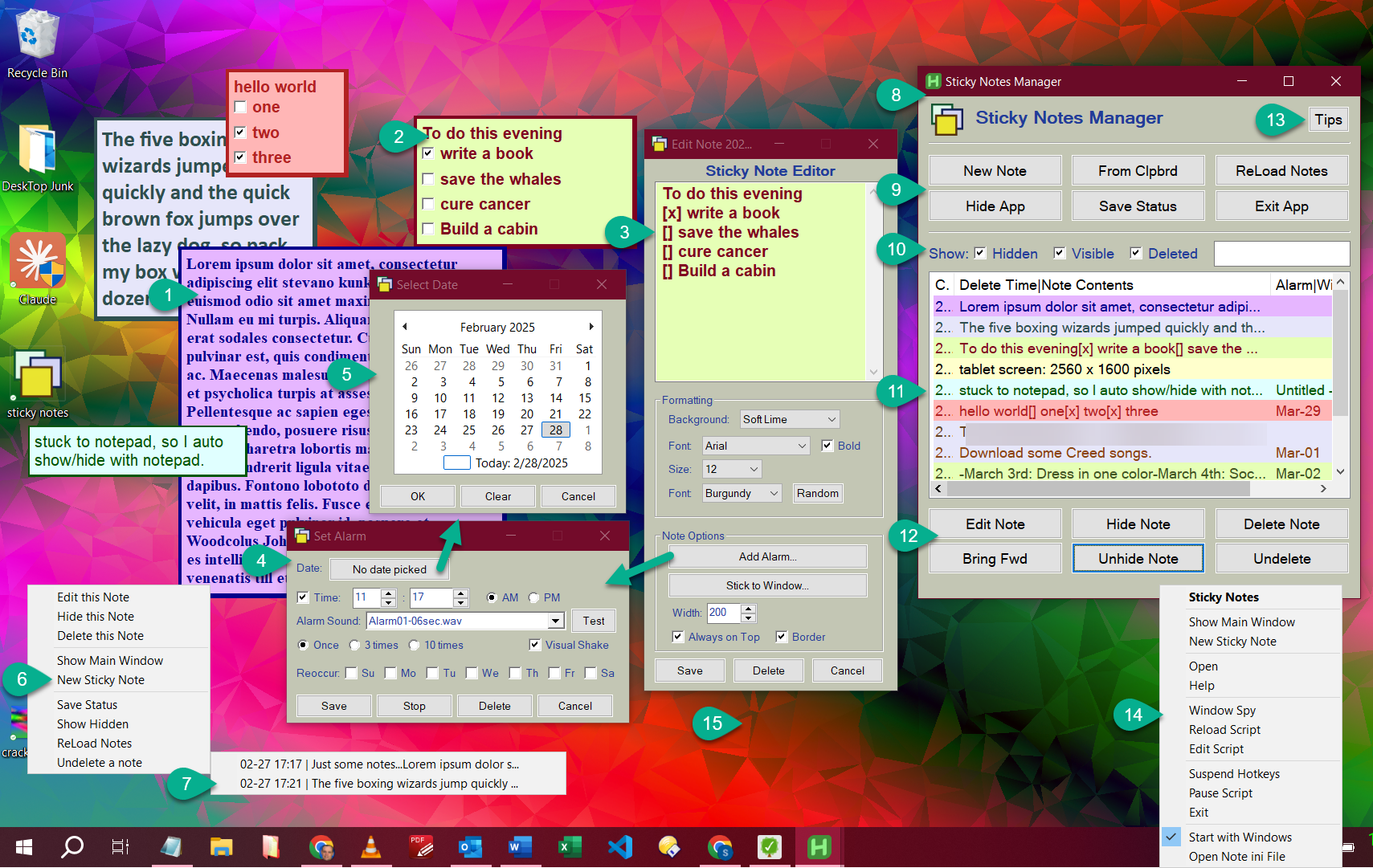Select the '3 times' alarm repeat option
Screen dimensions: 1373x868
355,645
